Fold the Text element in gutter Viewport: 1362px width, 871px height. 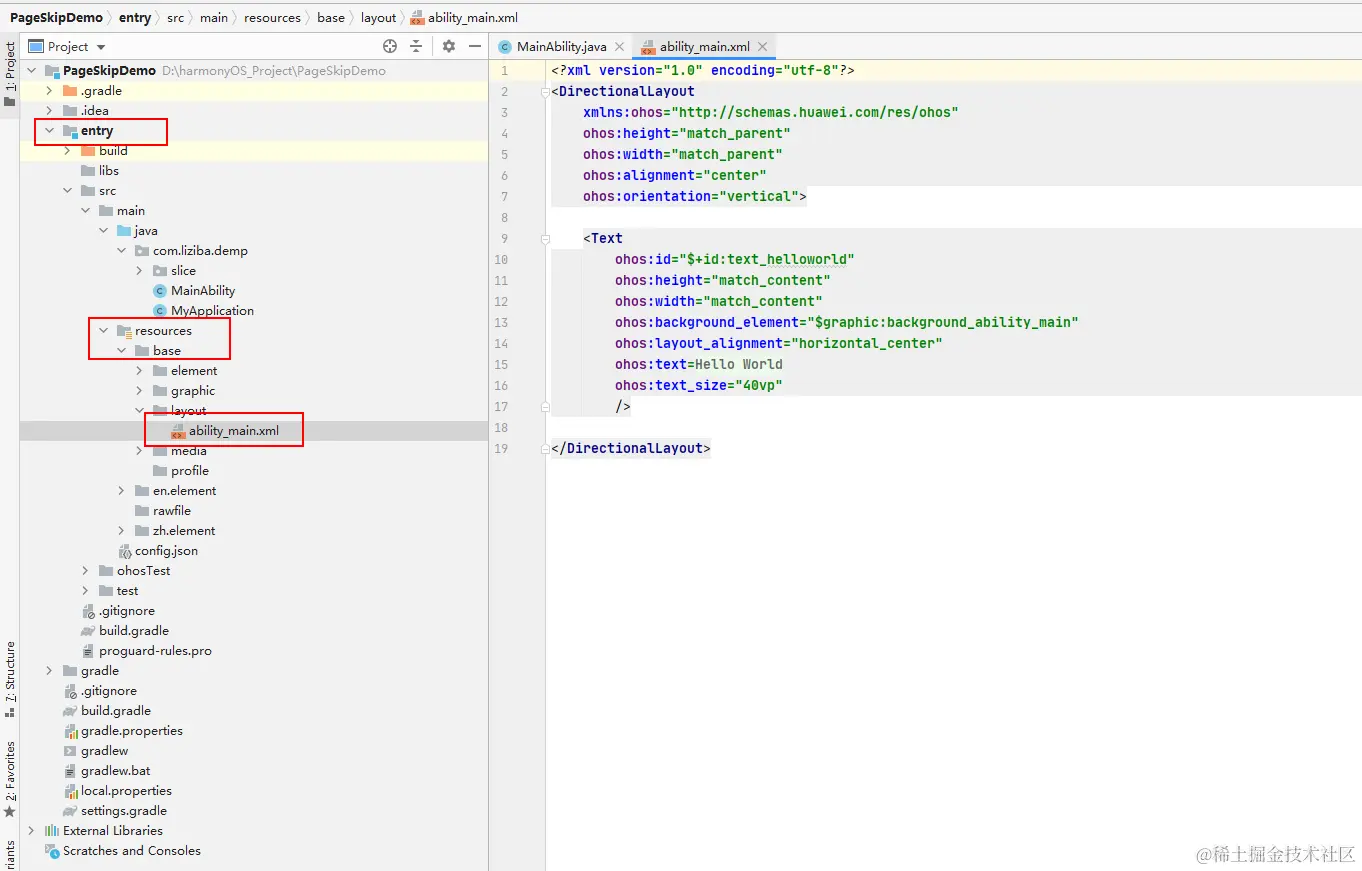546,238
